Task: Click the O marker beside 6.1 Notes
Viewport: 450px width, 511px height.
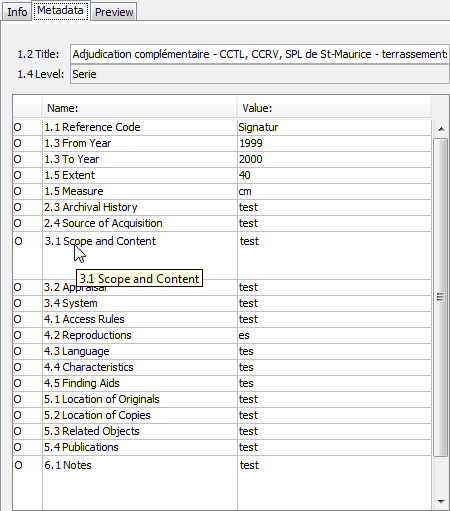Action: tap(19, 465)
